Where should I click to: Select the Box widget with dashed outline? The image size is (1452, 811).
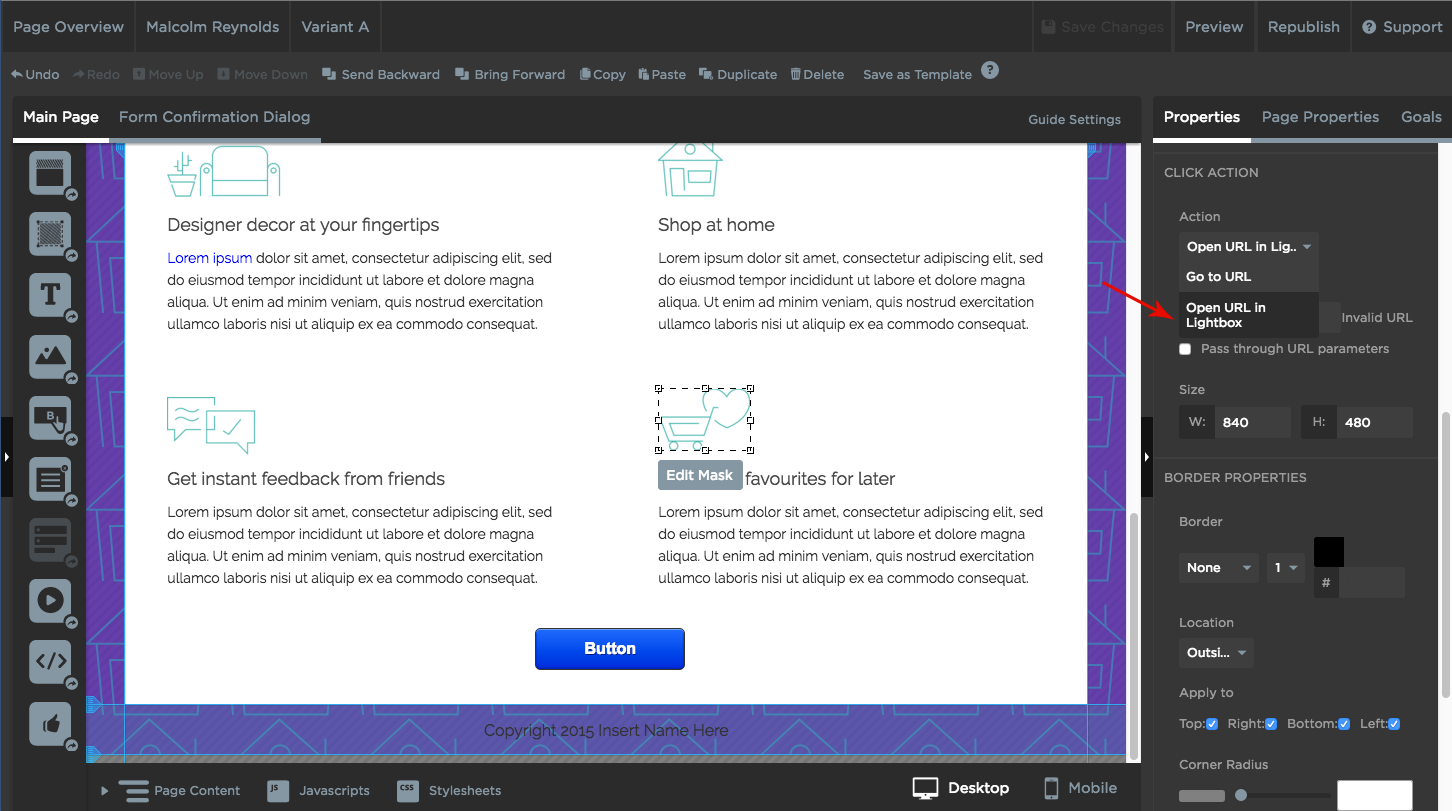coord(50,234)
